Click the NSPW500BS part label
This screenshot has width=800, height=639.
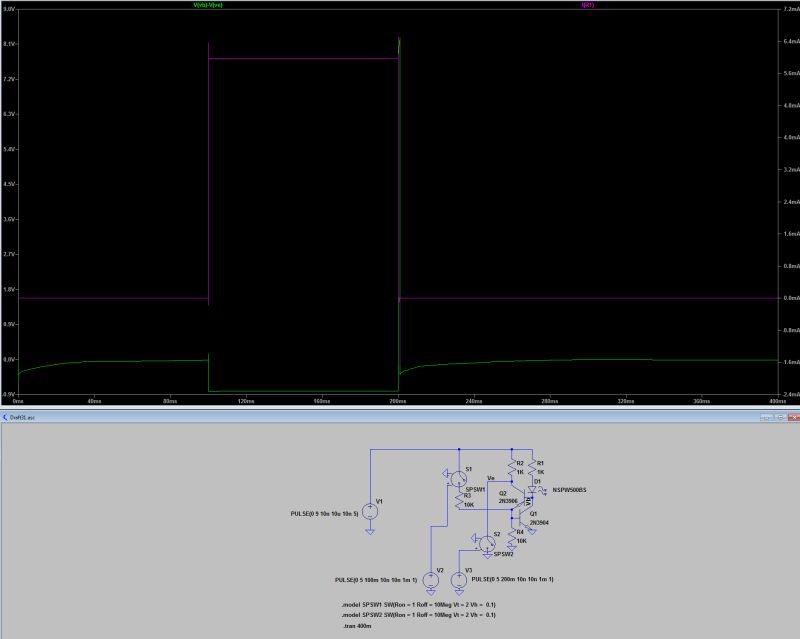pos(569,490)
